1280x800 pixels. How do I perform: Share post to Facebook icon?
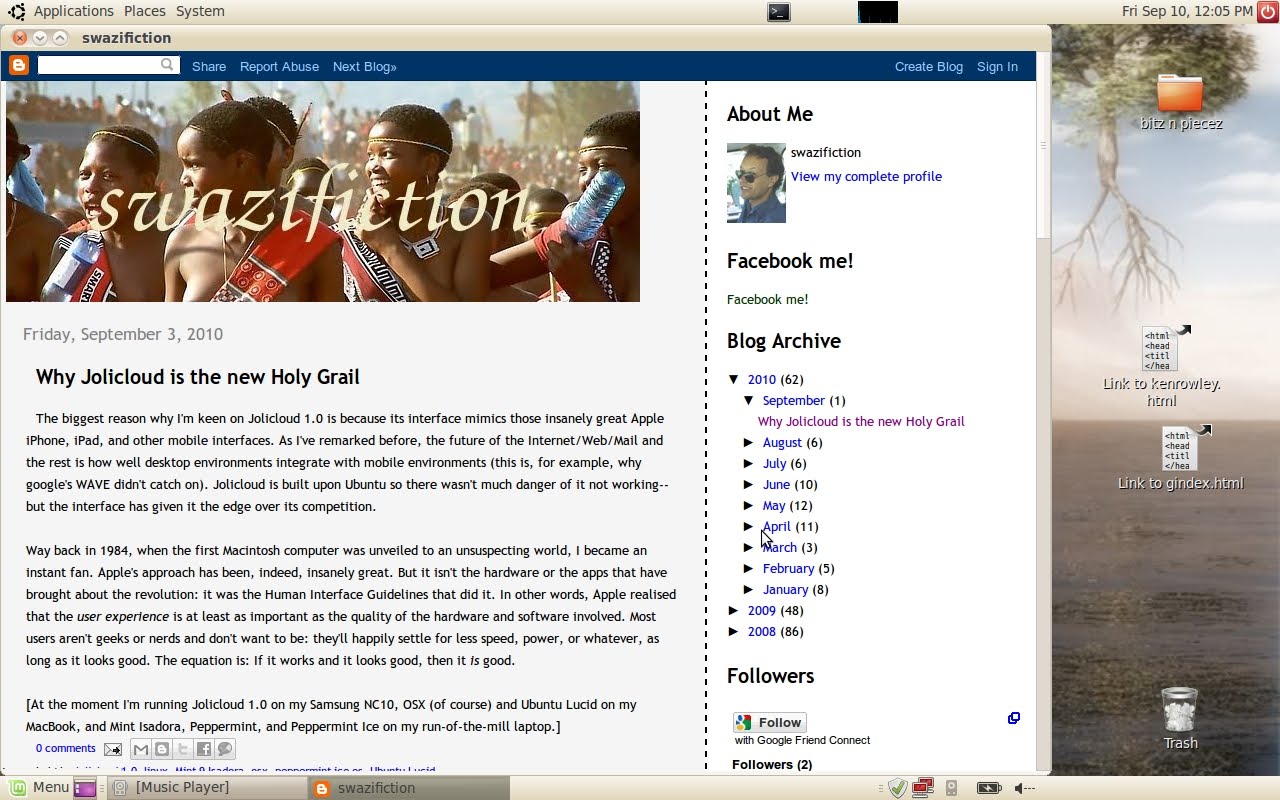coord(204,749)
